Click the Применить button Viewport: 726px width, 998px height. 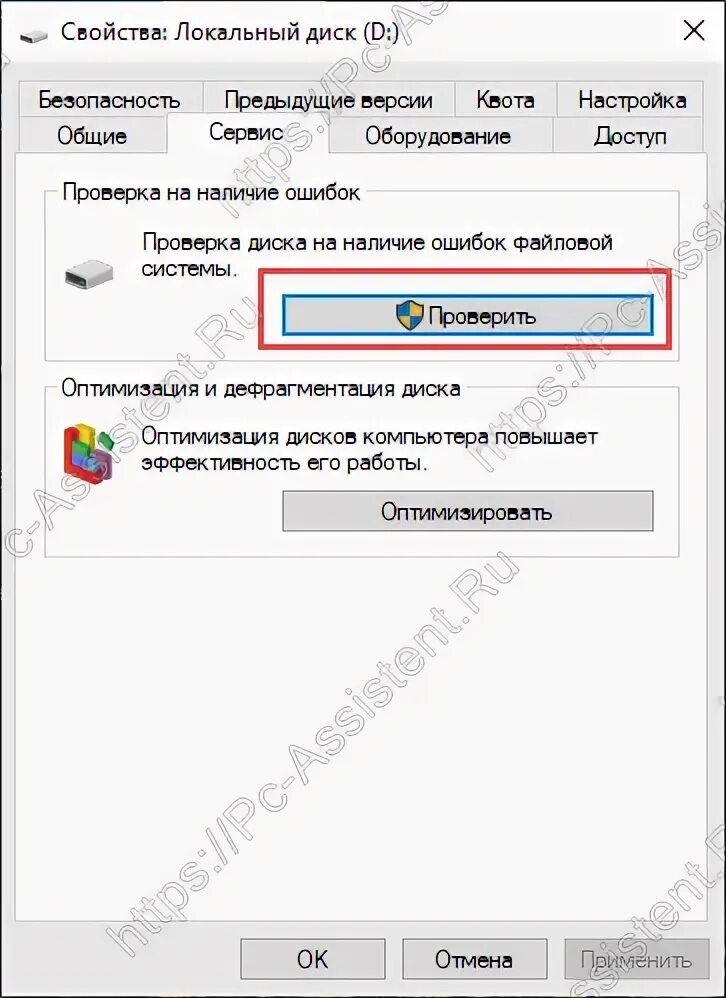(636, 959)
